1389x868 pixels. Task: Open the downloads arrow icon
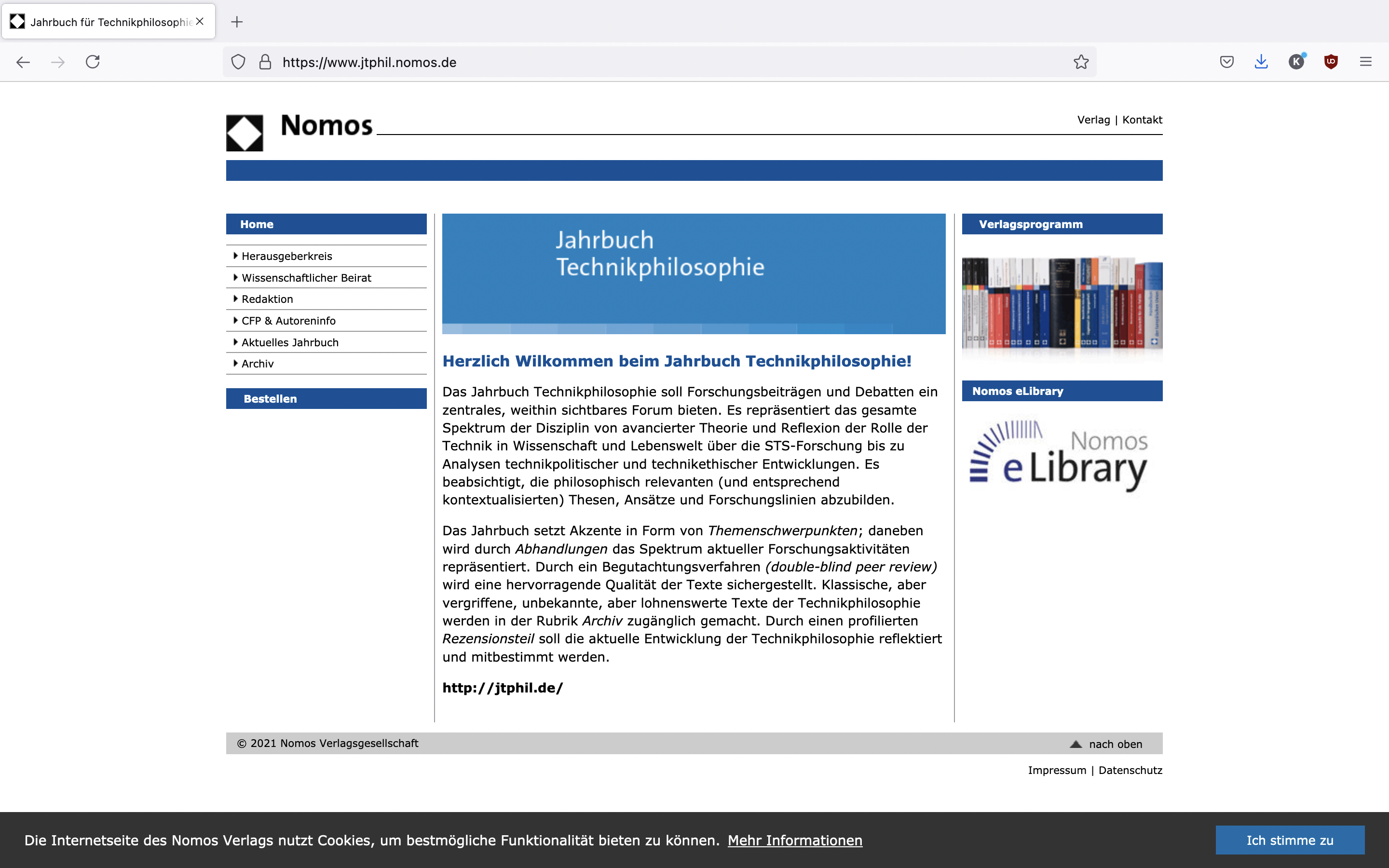click(1261, 62)
